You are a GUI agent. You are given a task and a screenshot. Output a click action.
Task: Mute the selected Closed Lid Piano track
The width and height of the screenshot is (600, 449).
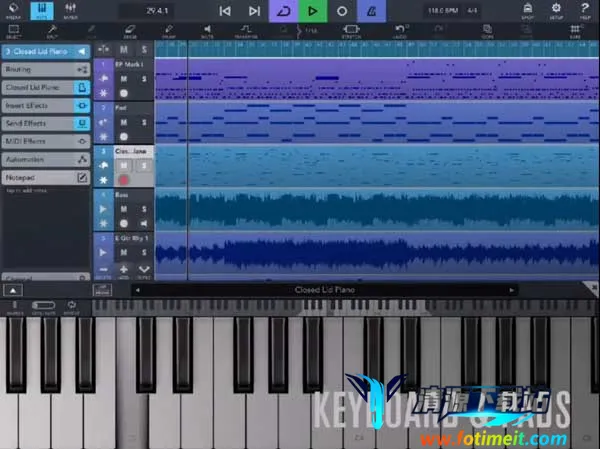(124, 166)
